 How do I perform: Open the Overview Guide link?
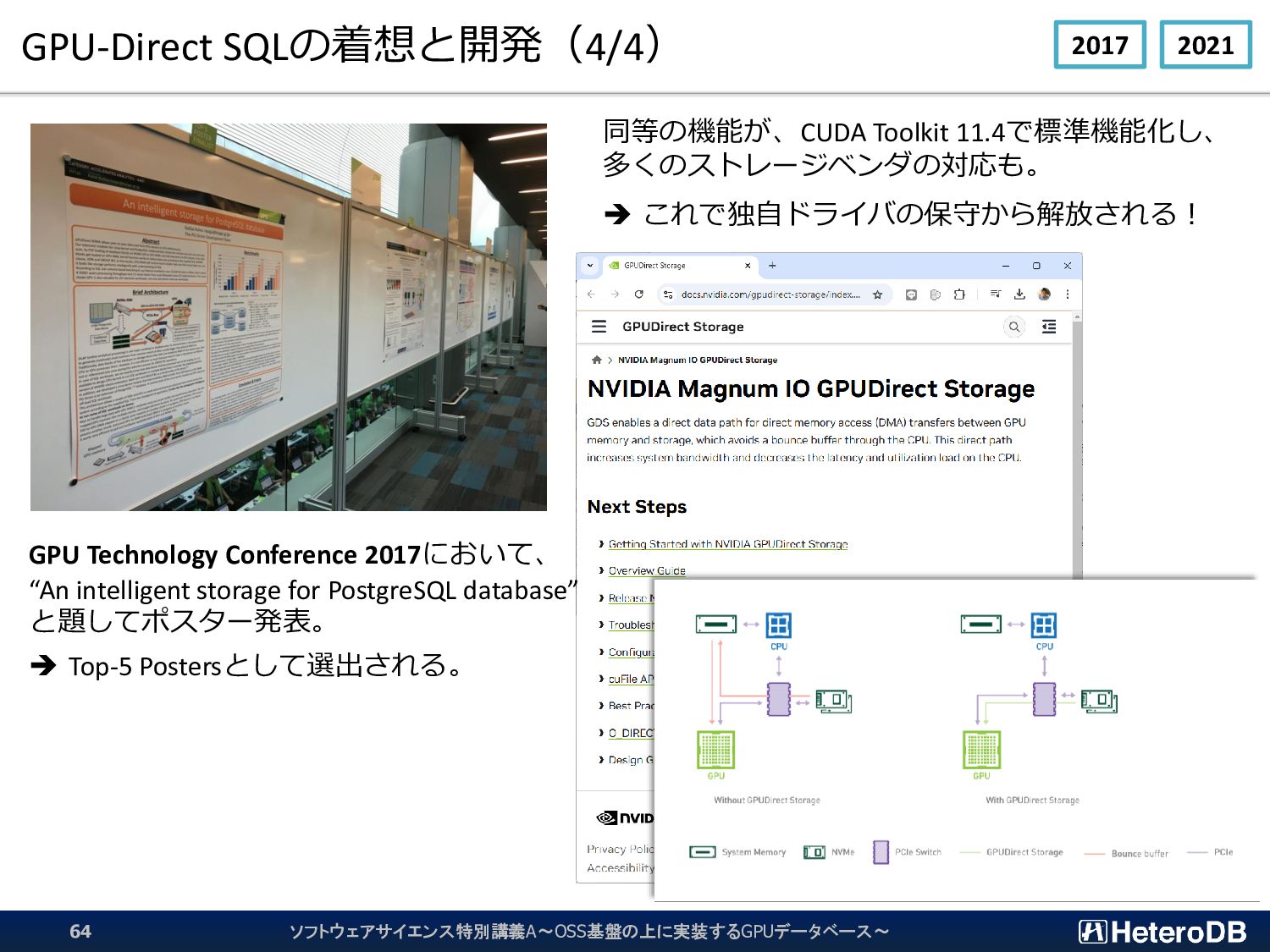tap(647, 571)
